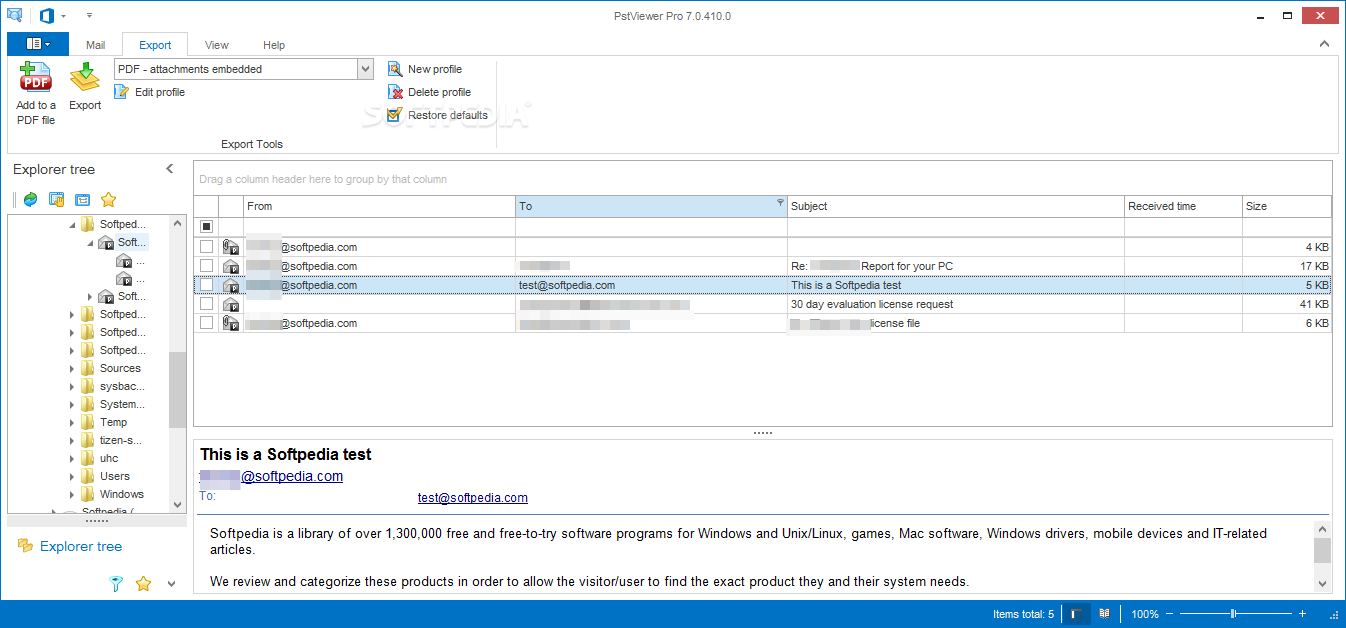Open the export profile dropdown

365,69
